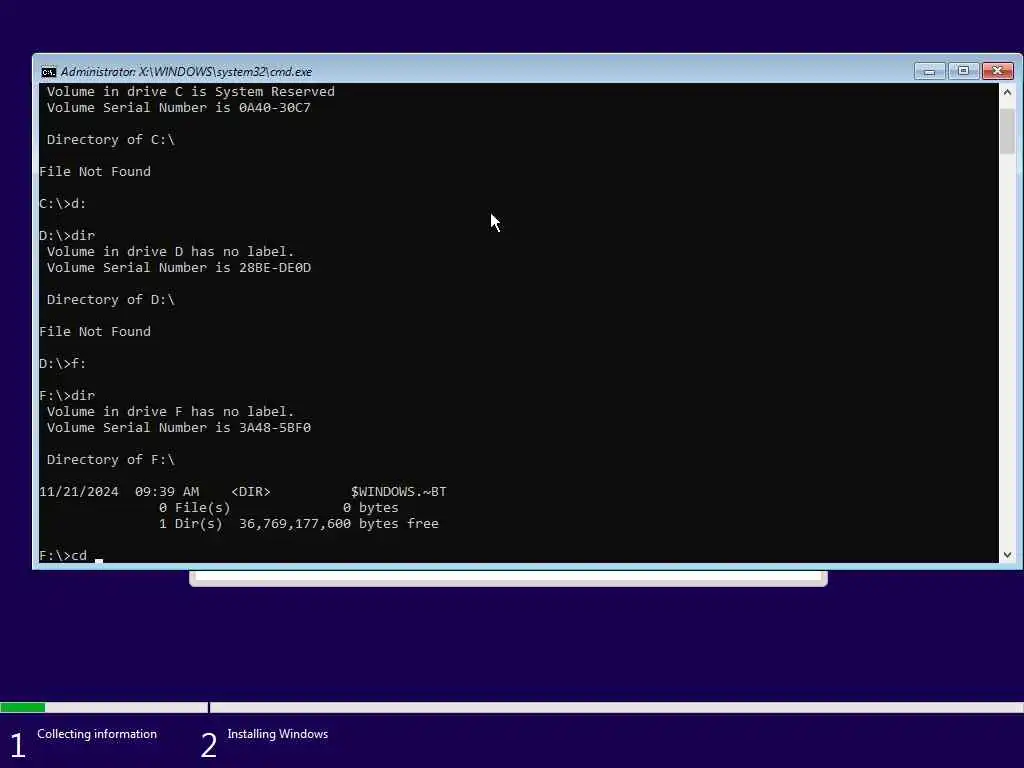Click the 'Directory of D:\' line

pyautogui.click(x=110, y=300)
